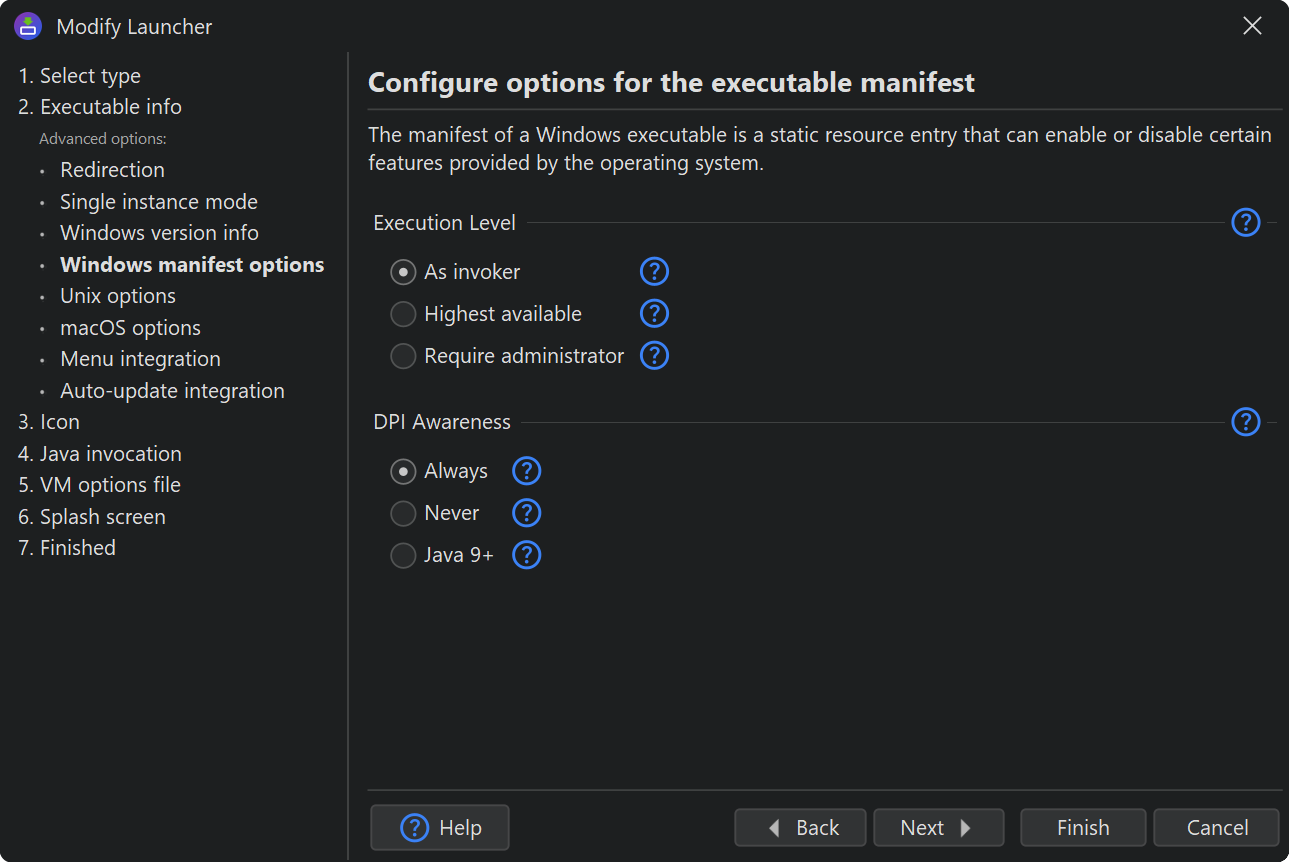The width and height of the screenshot is (1289, 862).
Task: Show help for Always DPI option
Action: click(526, 471)
